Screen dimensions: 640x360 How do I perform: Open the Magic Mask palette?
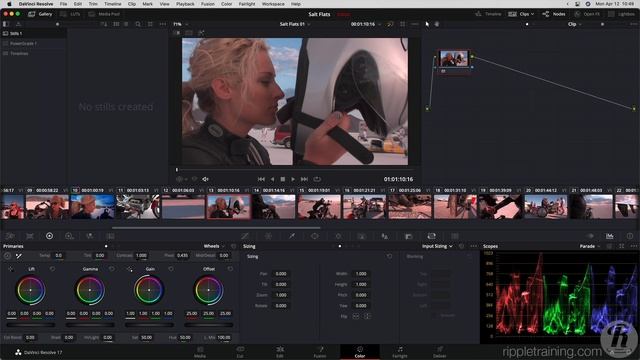tap(362, 236)
